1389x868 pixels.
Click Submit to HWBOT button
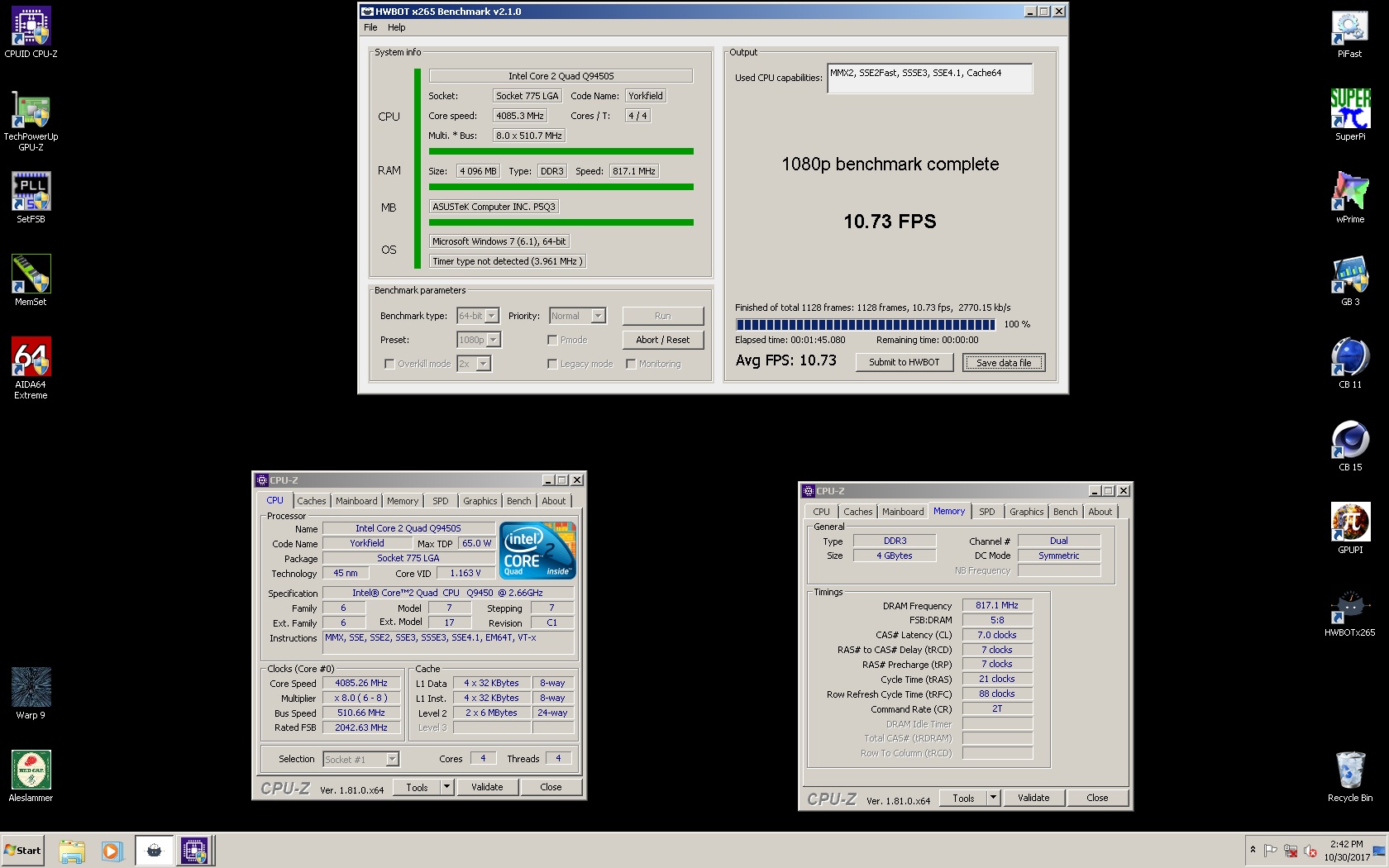pos(905,362)
